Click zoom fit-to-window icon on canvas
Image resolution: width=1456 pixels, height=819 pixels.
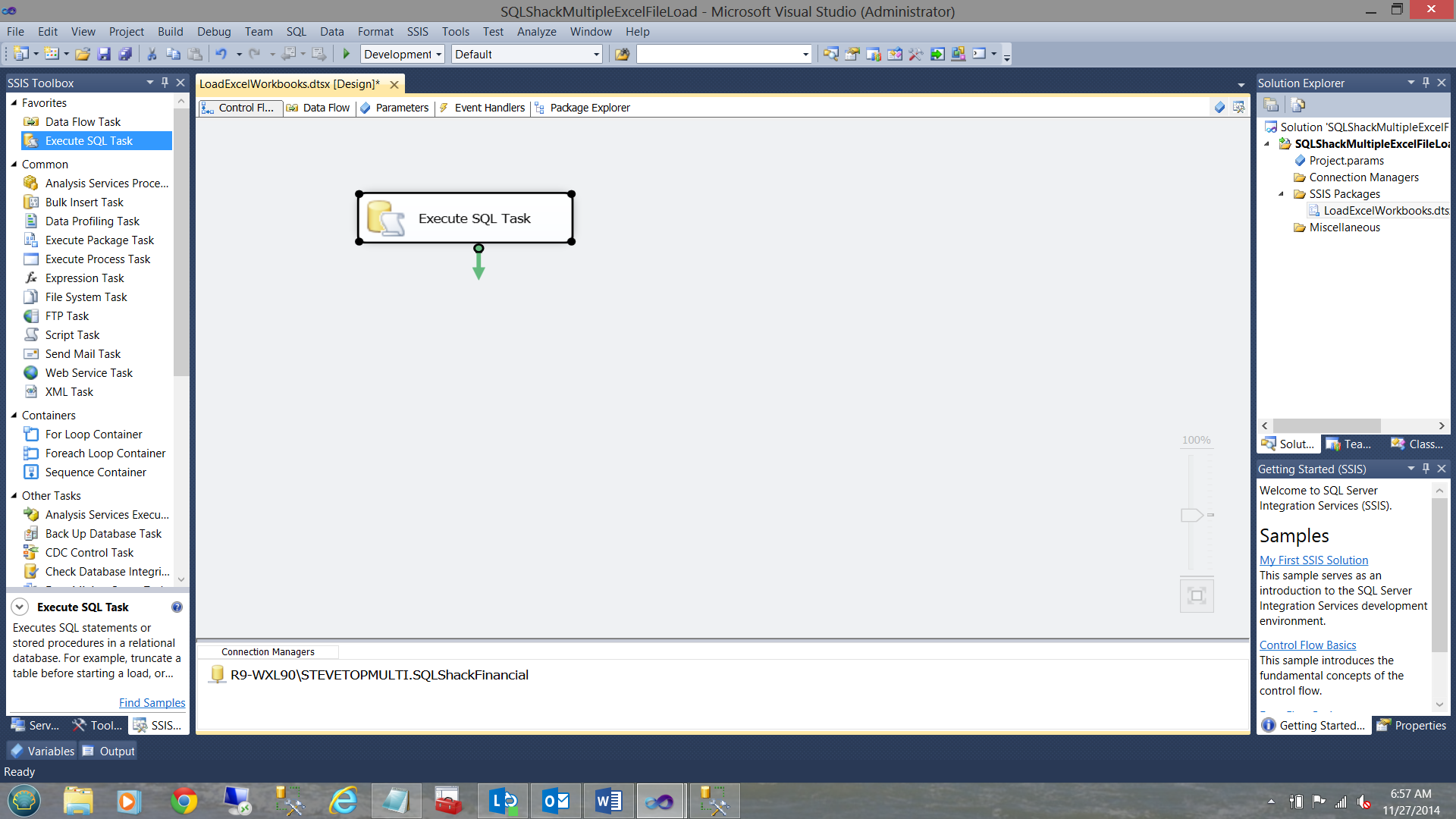1197,595
